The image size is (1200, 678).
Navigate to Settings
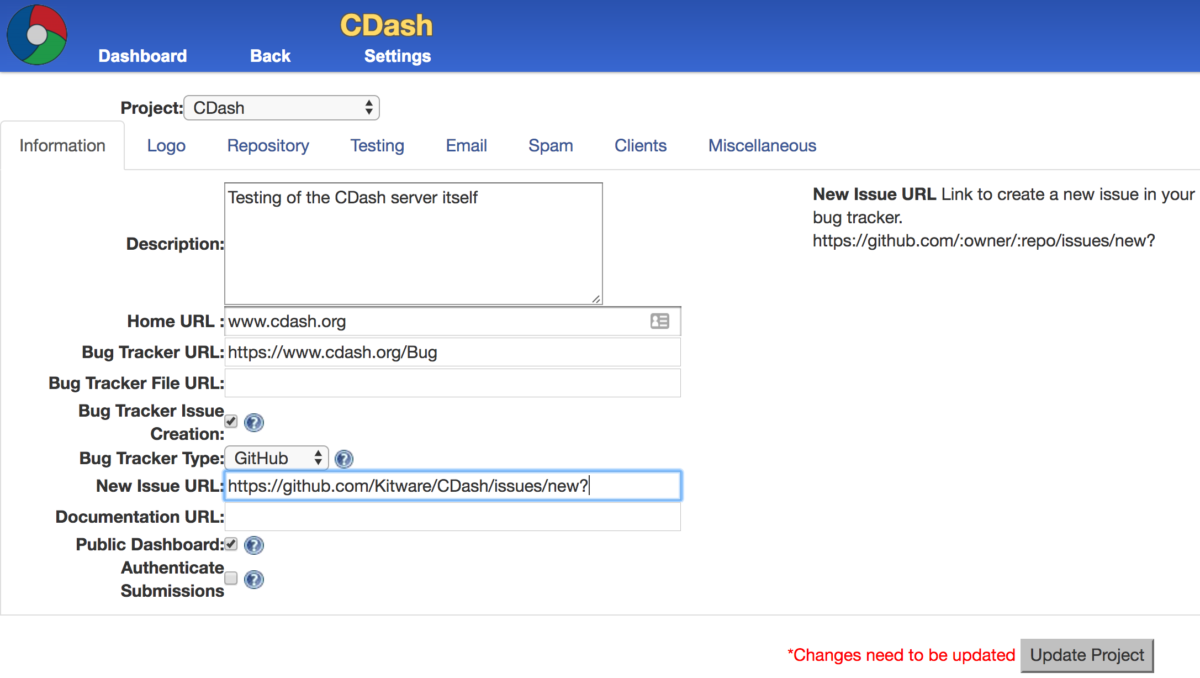click(397, 56)
